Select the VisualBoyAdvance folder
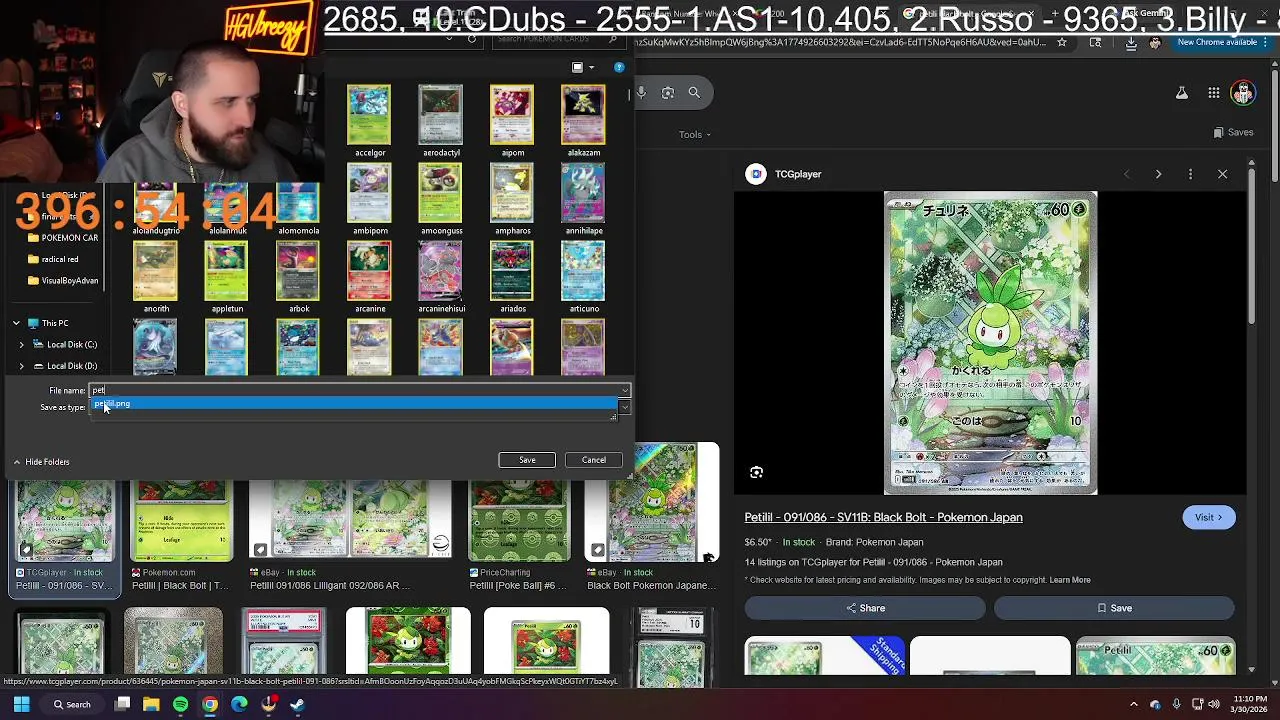 pos(63,281)
